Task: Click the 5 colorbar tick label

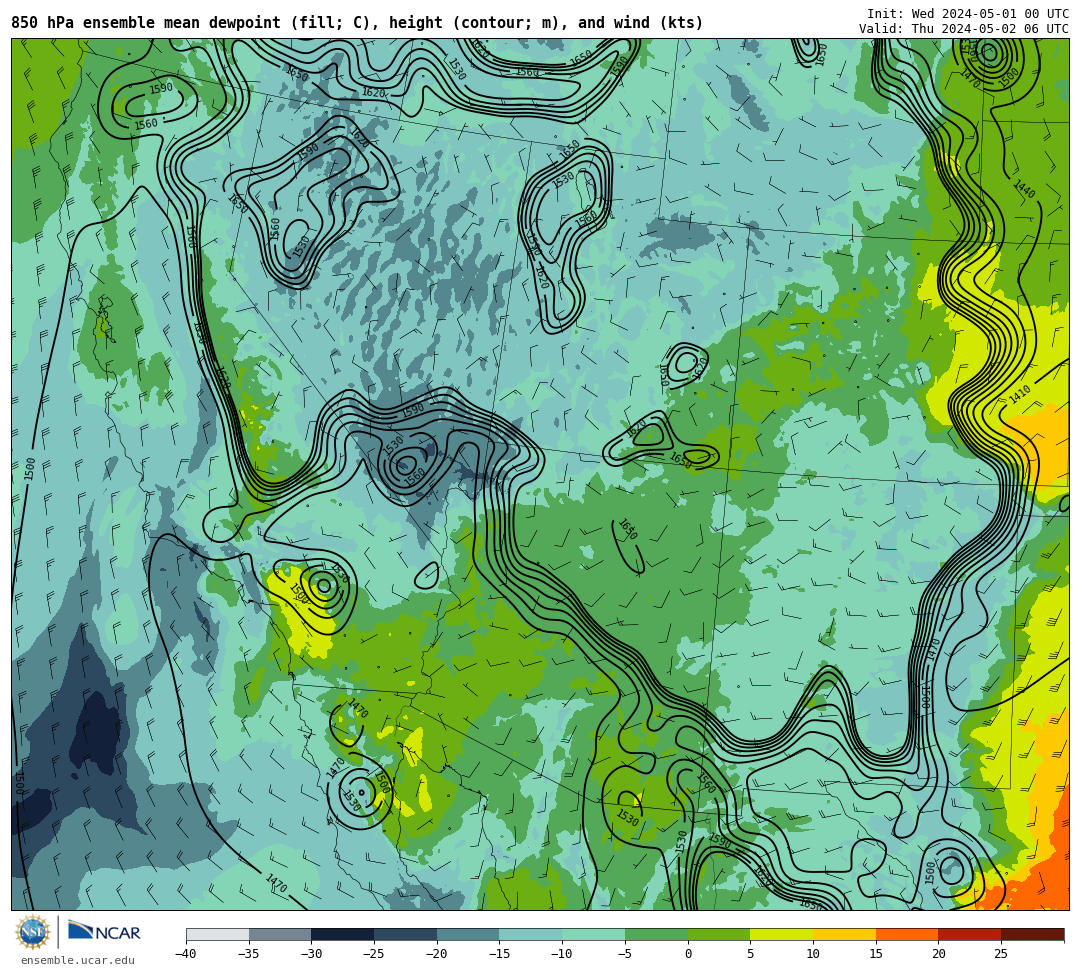Action: pyautogui.click(x=751, y=954)
